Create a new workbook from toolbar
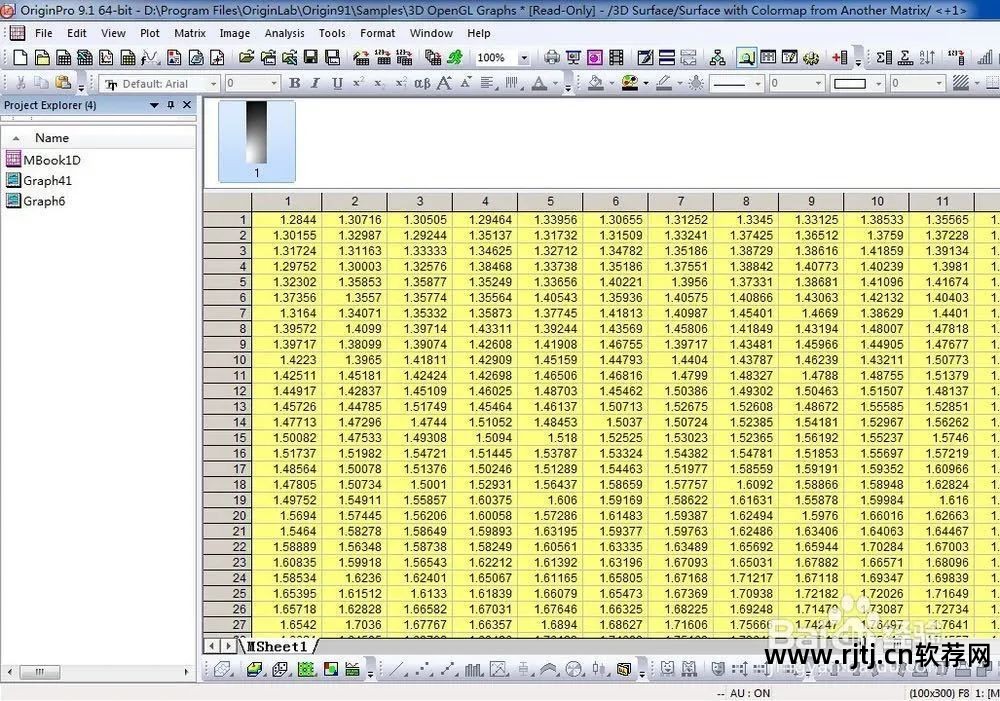Image resolution: width=1000 pixels, height=701 pixels. tap(63, 58)
